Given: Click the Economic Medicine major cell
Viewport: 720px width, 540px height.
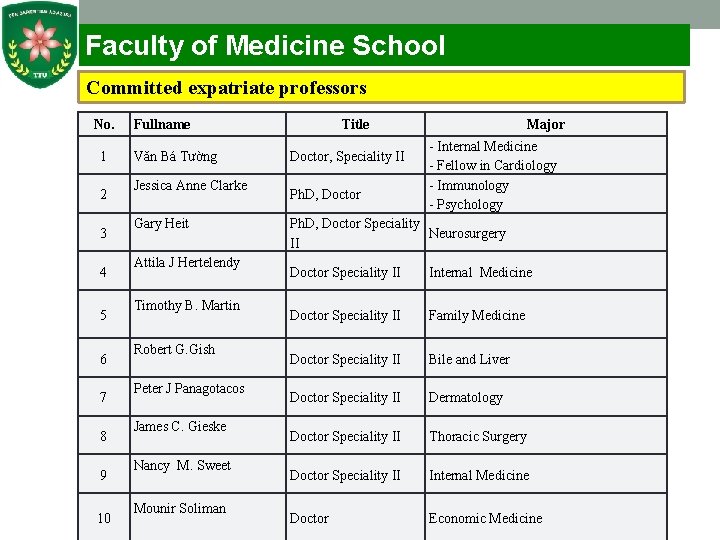Looking at the screenshot, I should [485, 518].
